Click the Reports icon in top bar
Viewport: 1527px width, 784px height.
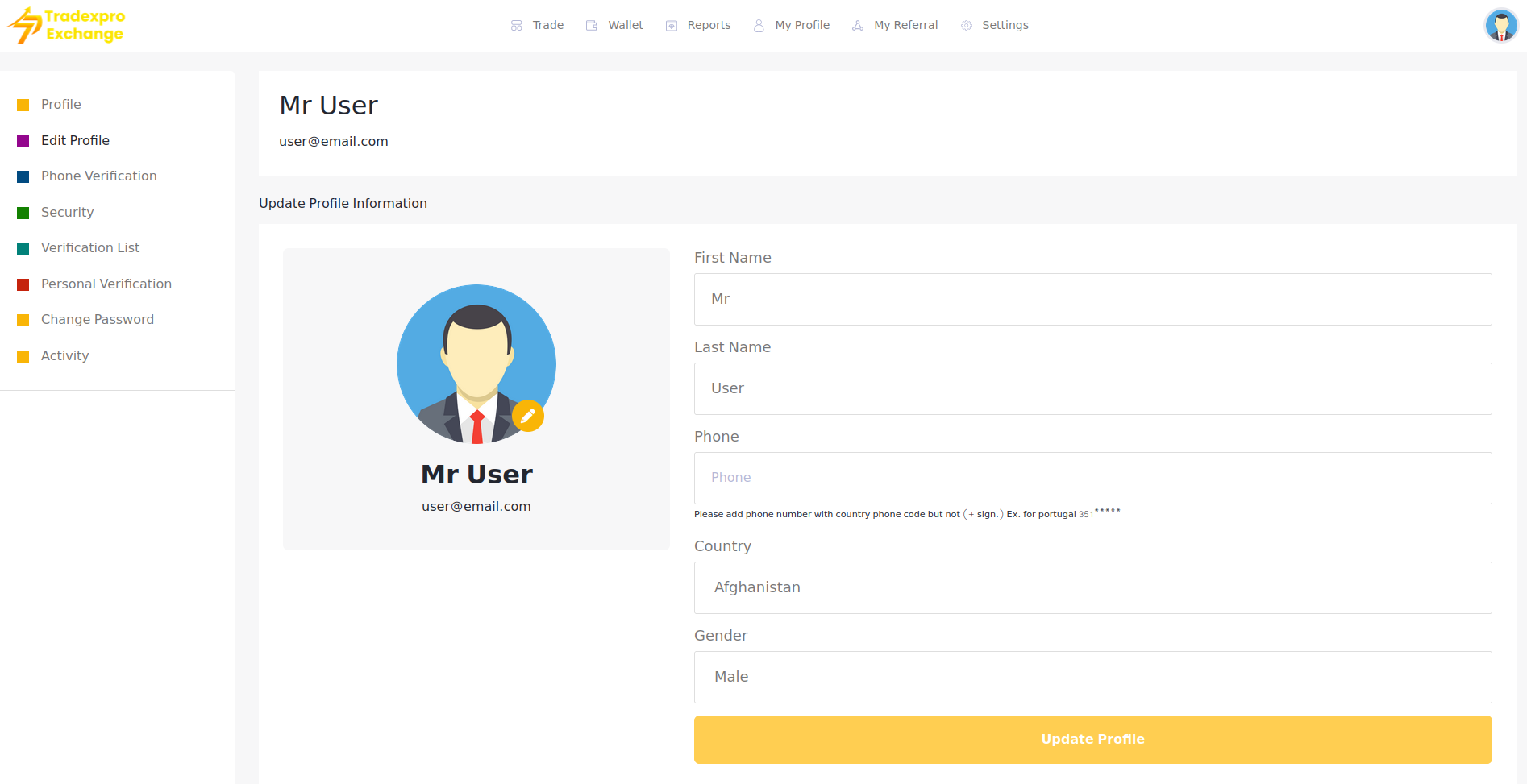point(672,26)
